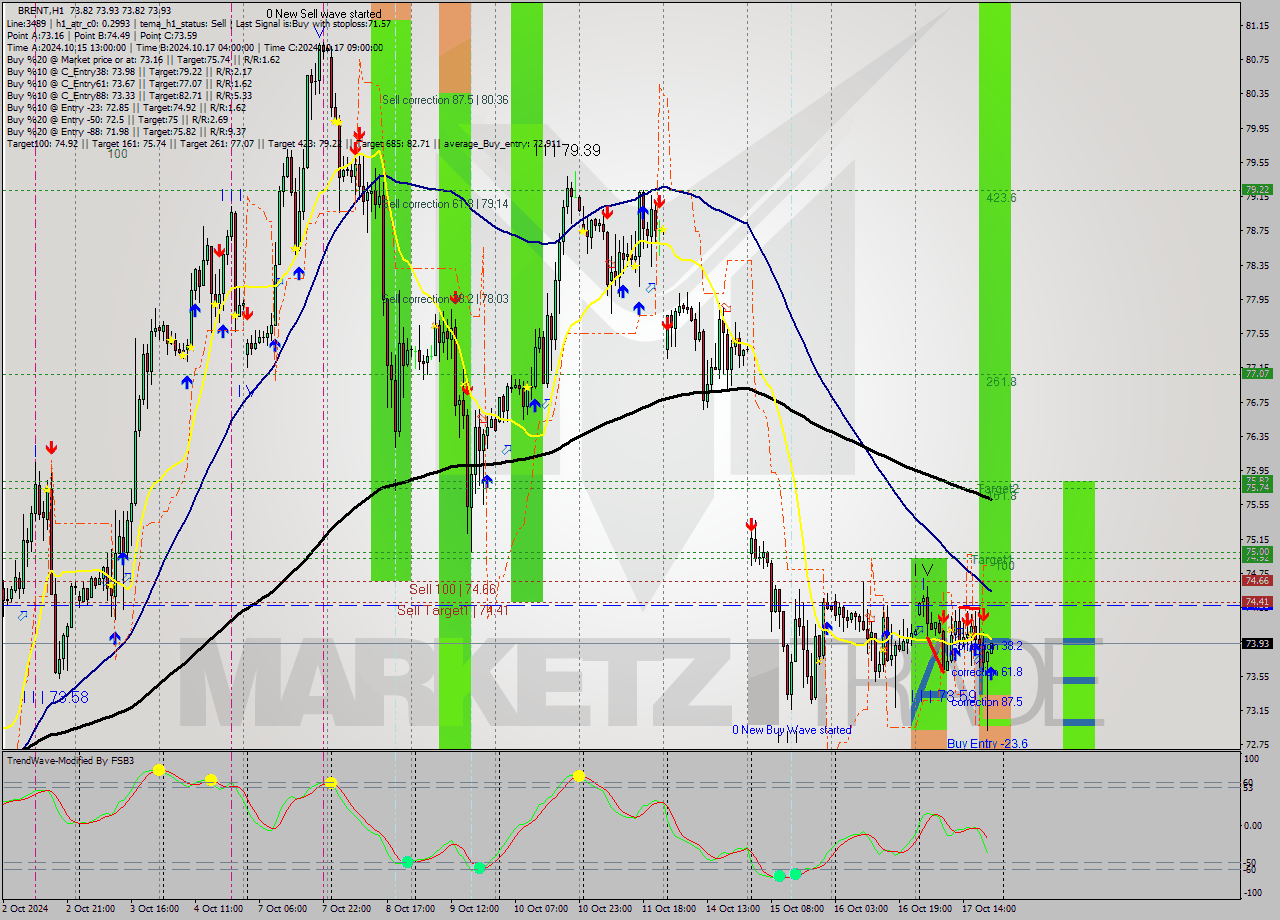Click the '17 Oct 14:00' date on time axis
Image resolution: width=1280 pixels, height=920 pixels.
pos(989,908)
